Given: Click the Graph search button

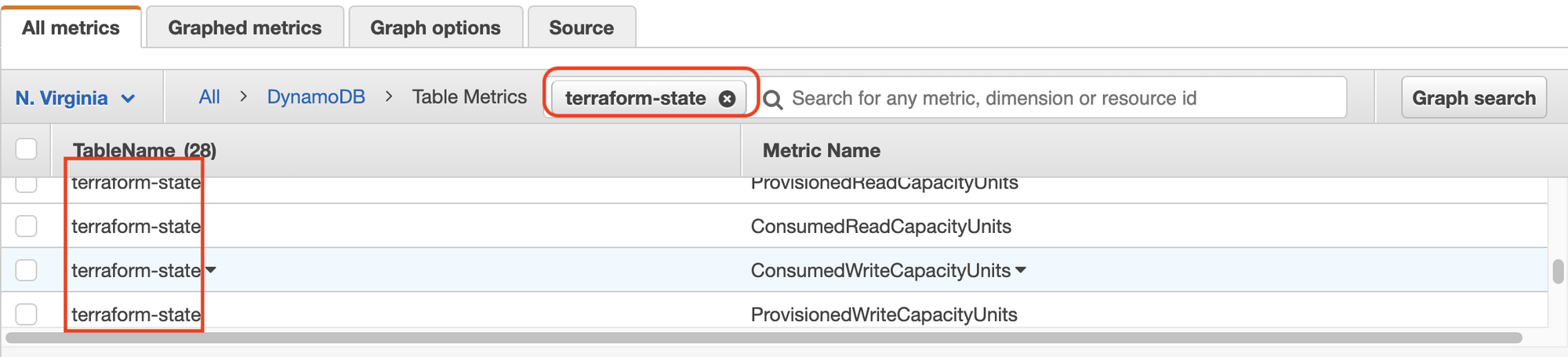Looking at the screenshot, I should point(1474,97).
